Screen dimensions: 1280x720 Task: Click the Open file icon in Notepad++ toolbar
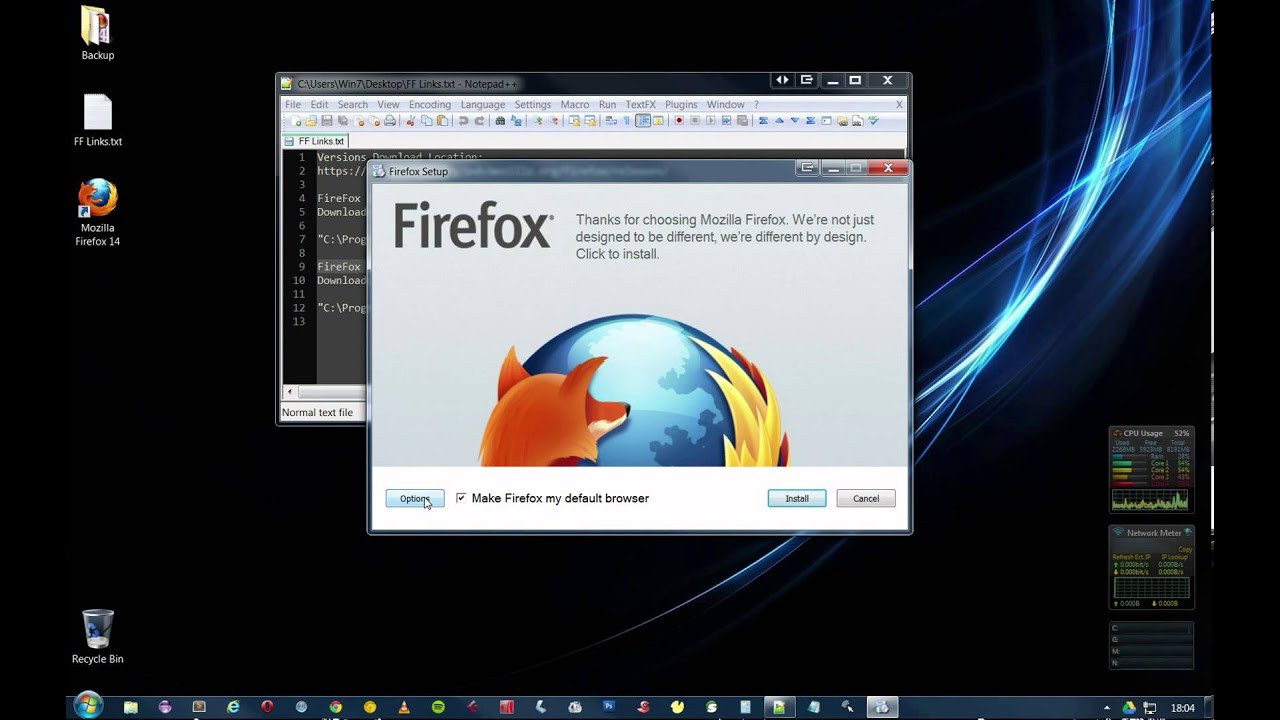[311, 121]
